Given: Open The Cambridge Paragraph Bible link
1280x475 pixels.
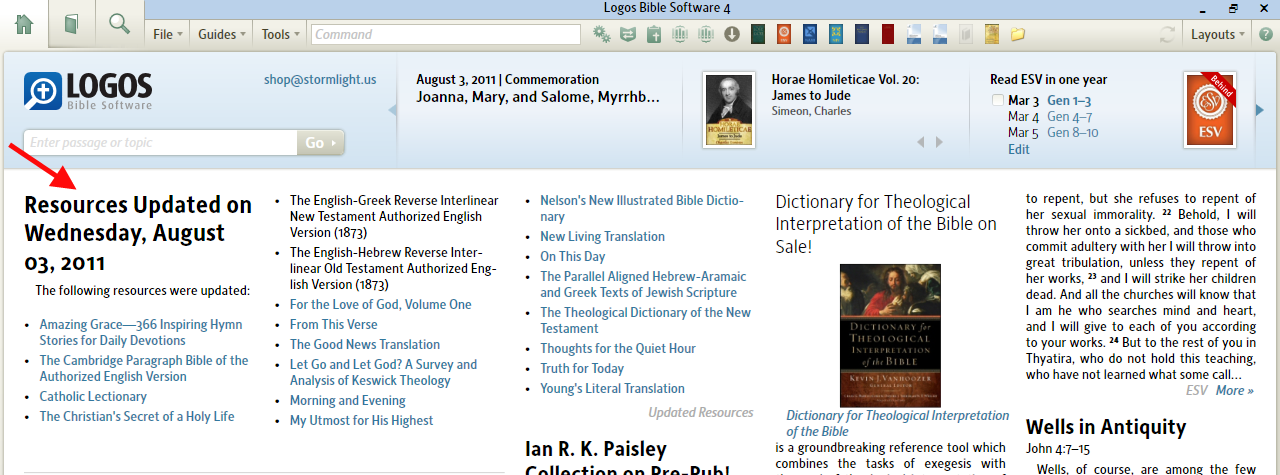Looking at the screenshot, I should click(x=144, y=368).
